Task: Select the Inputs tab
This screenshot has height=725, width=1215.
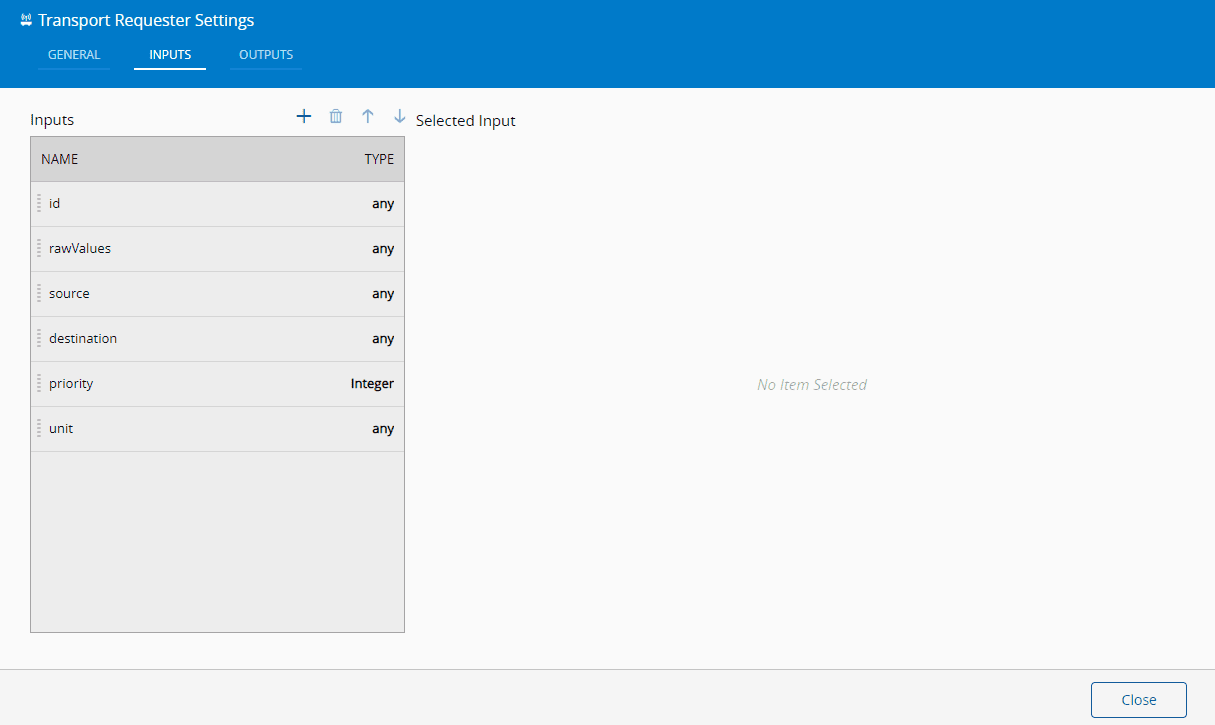Action: (x=170, y=55)
